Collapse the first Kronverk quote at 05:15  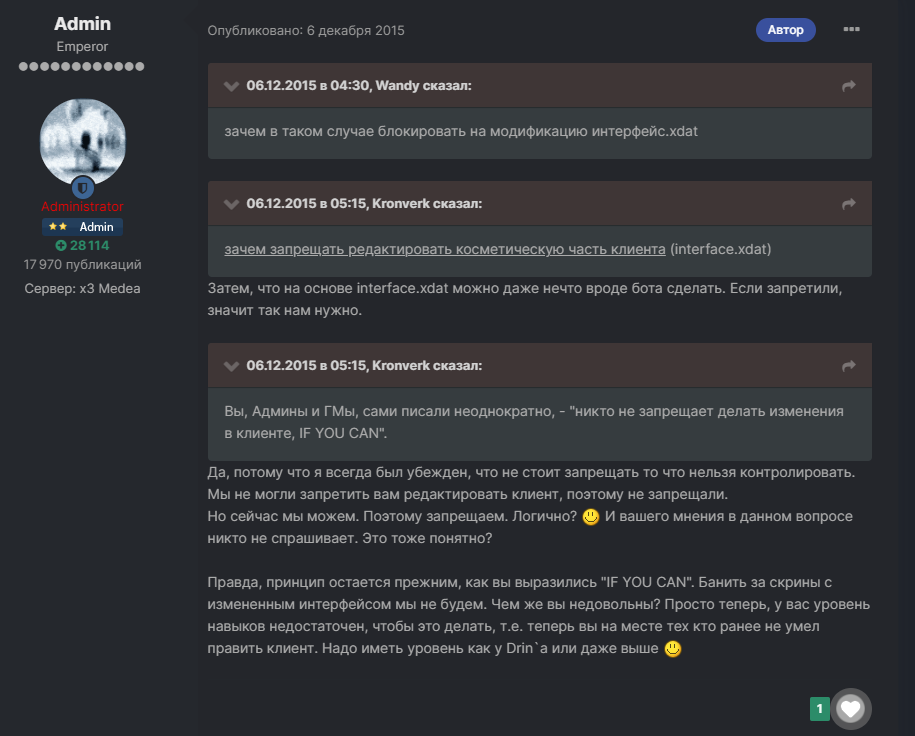(231, 204)
